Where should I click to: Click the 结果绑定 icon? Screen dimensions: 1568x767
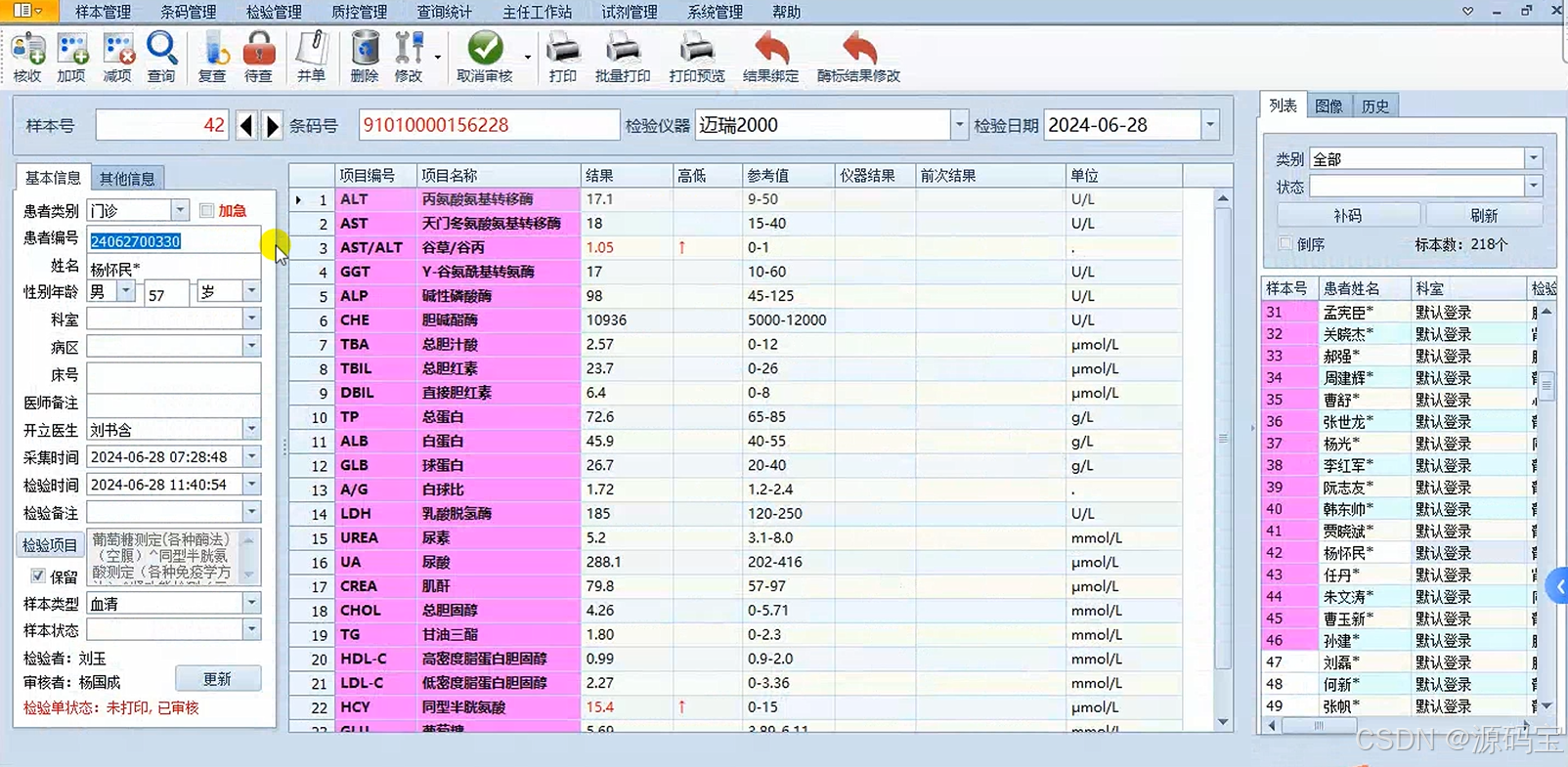click(771, 57)
